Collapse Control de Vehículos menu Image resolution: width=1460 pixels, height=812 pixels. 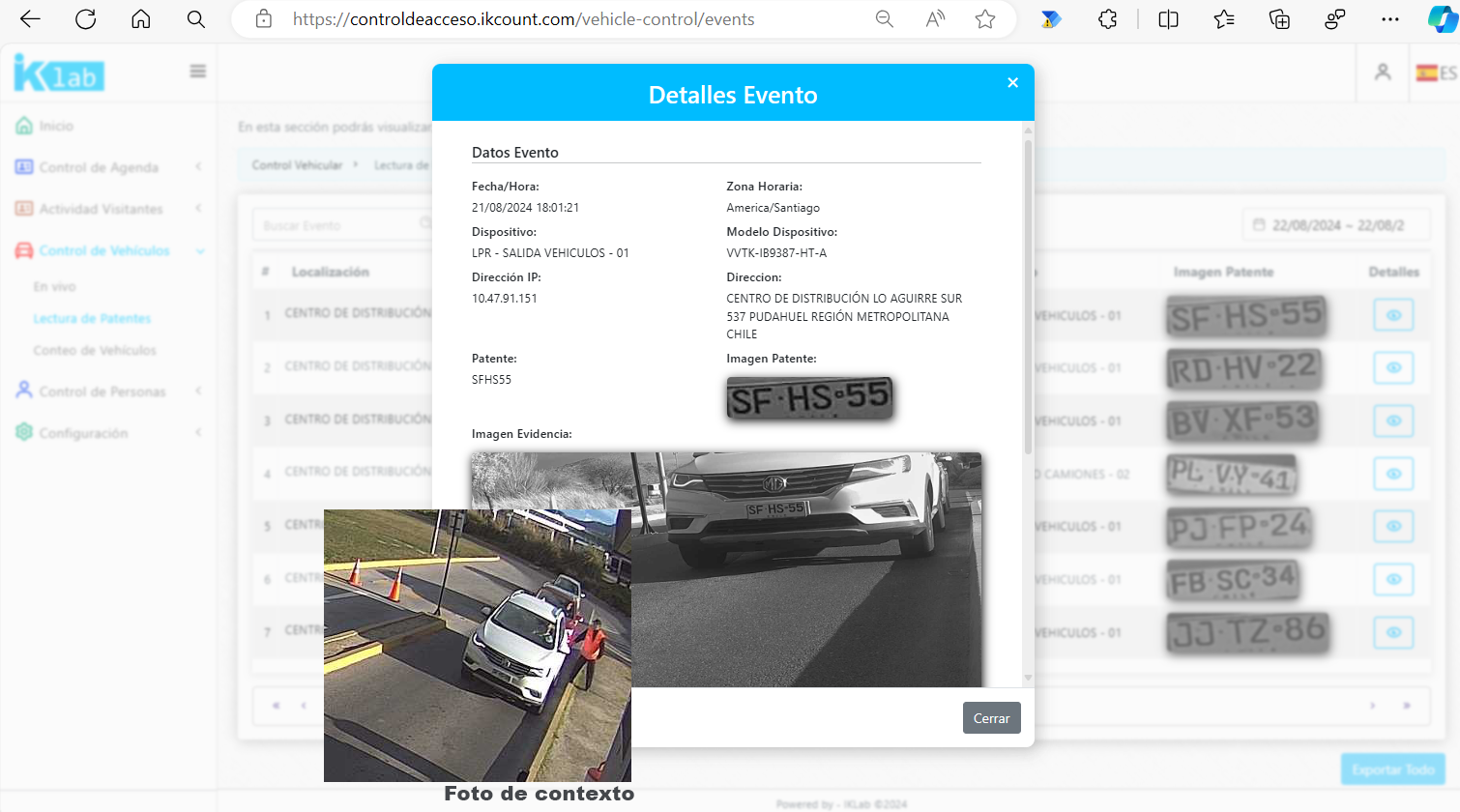pos(108,250)
